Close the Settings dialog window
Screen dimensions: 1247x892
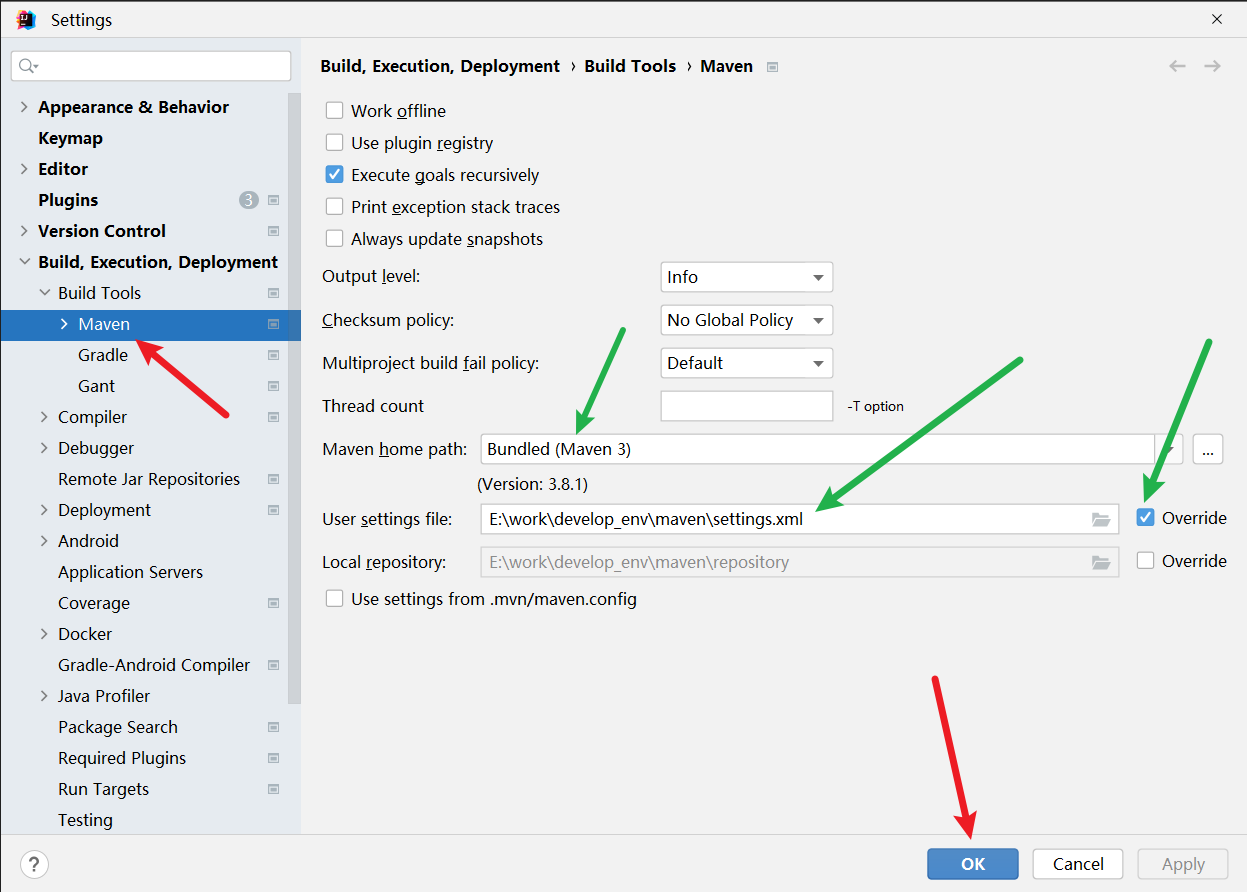pyautogui.click(x=1217, y=19)
